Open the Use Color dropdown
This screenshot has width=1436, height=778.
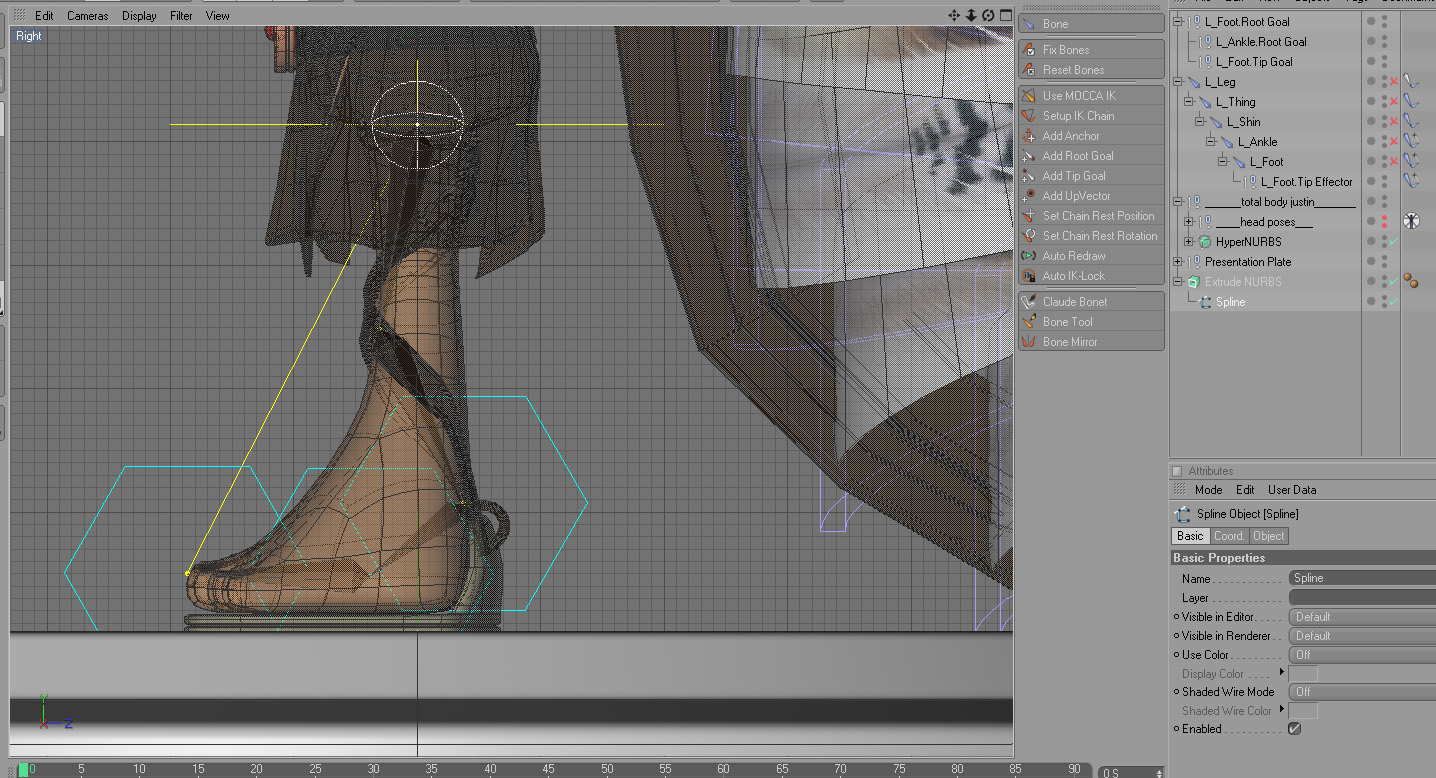pos(1362,655)
